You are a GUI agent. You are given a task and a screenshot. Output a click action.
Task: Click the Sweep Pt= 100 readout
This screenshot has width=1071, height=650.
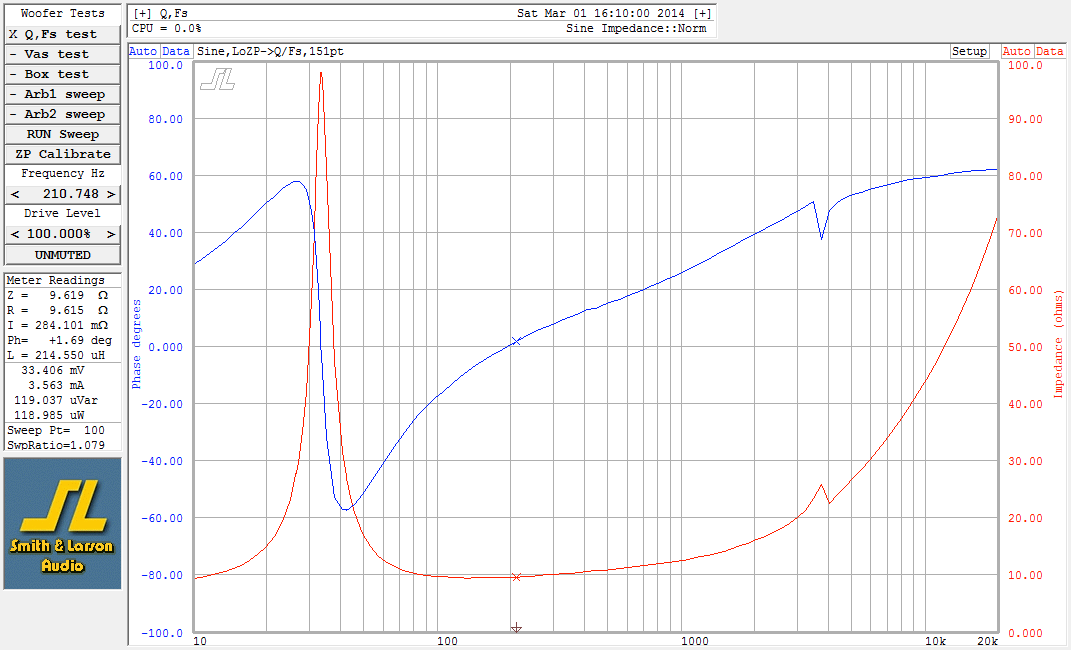pos(56,430)
